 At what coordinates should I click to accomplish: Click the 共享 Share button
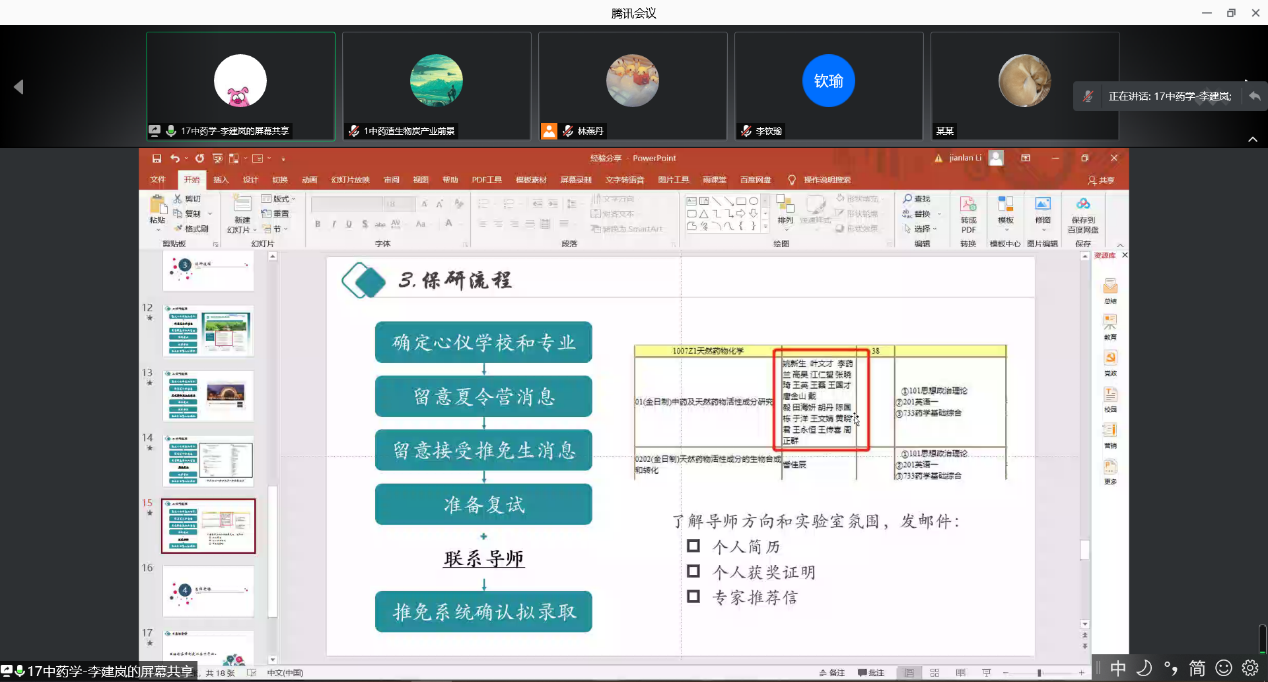tap(1101, 180)
